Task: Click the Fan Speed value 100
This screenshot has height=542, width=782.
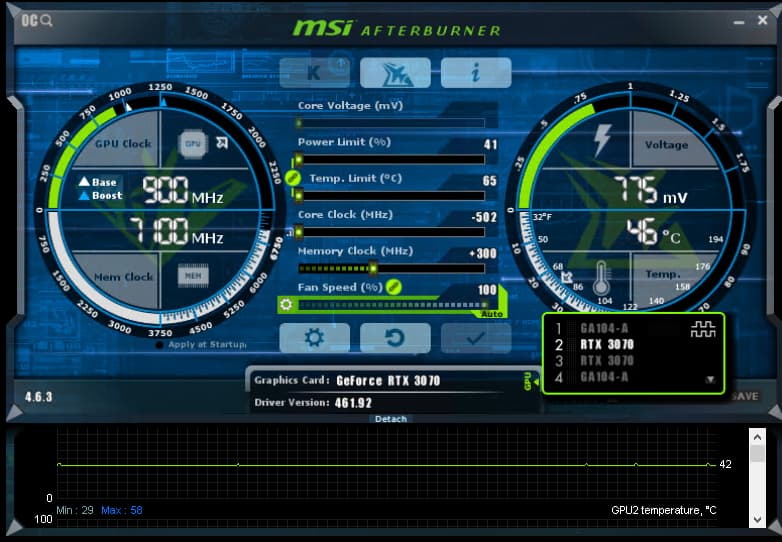Action: click(487, 290)
